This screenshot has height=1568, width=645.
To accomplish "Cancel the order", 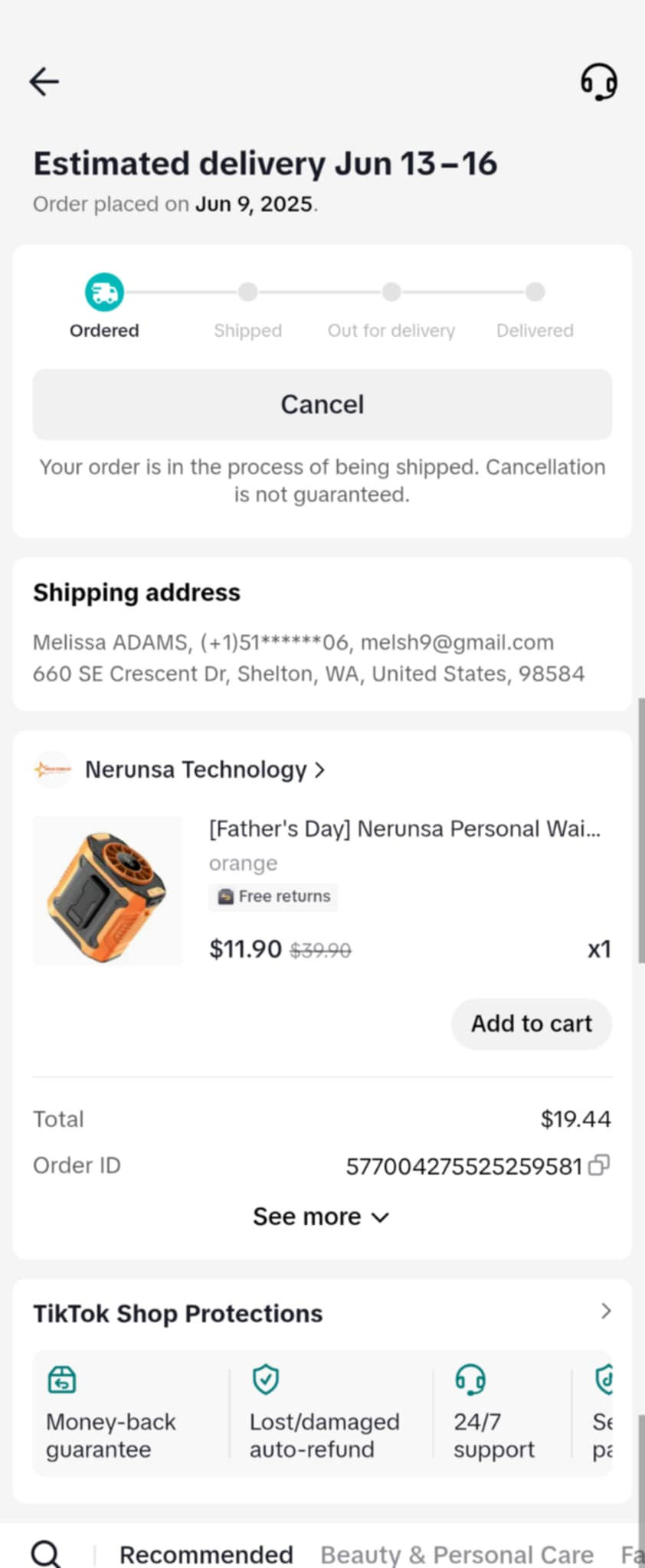I will (322, 404).
